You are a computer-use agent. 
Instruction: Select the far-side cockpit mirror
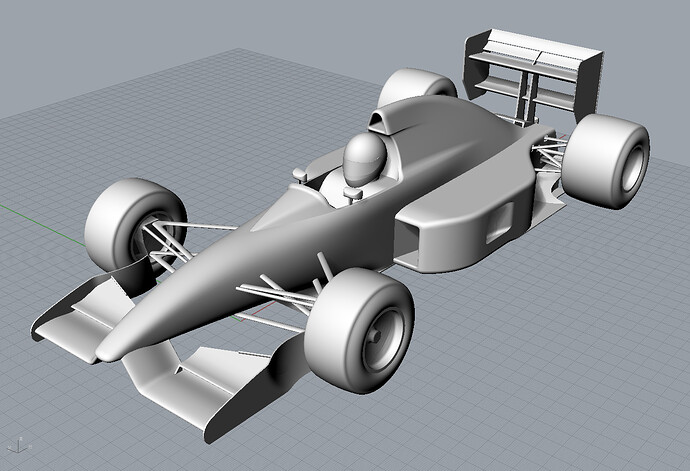(x=300, y=174)
